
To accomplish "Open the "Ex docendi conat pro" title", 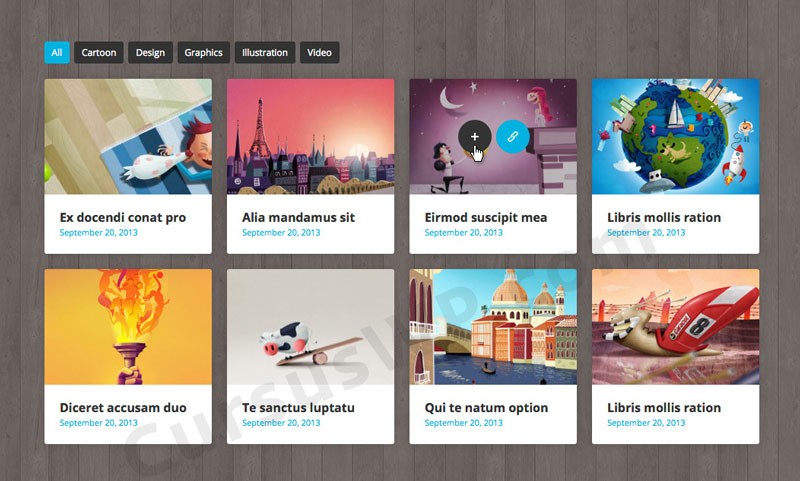I will click(x=123, y=217).
